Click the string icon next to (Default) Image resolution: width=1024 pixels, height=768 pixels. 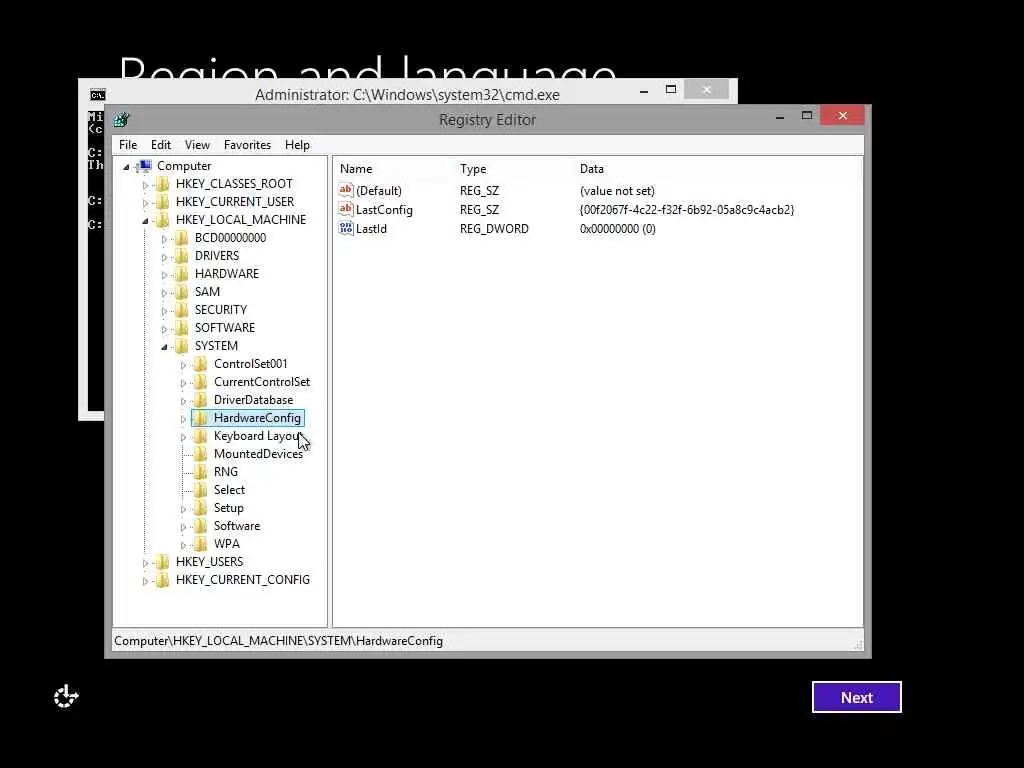pos(345,190)
